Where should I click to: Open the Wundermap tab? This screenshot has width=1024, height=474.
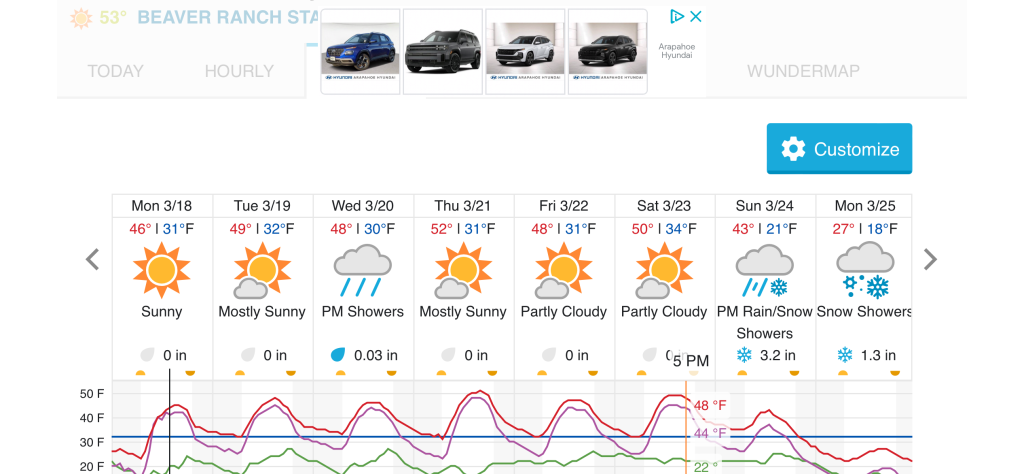pos(803,71)
